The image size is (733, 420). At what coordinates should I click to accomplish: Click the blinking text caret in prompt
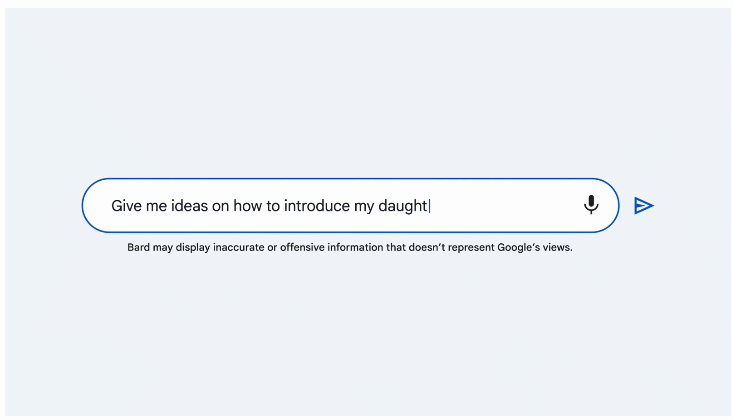click(x=429, y=206)
